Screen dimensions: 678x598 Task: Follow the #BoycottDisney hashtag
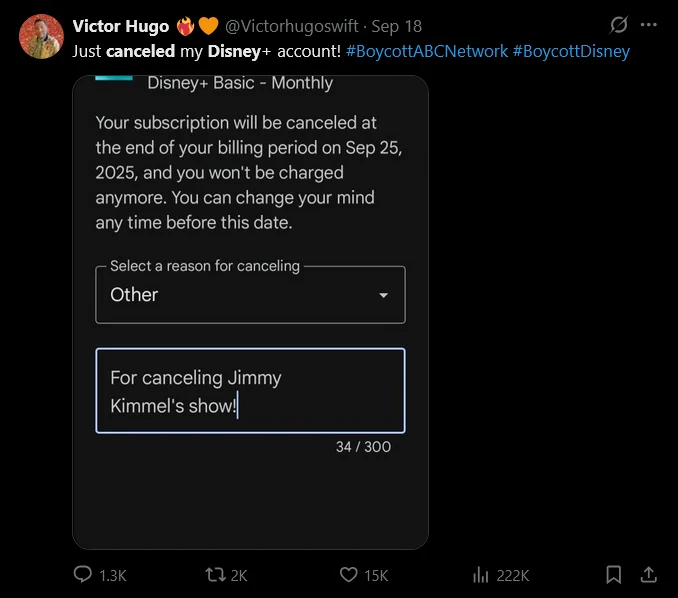click(x=571, y=50)
